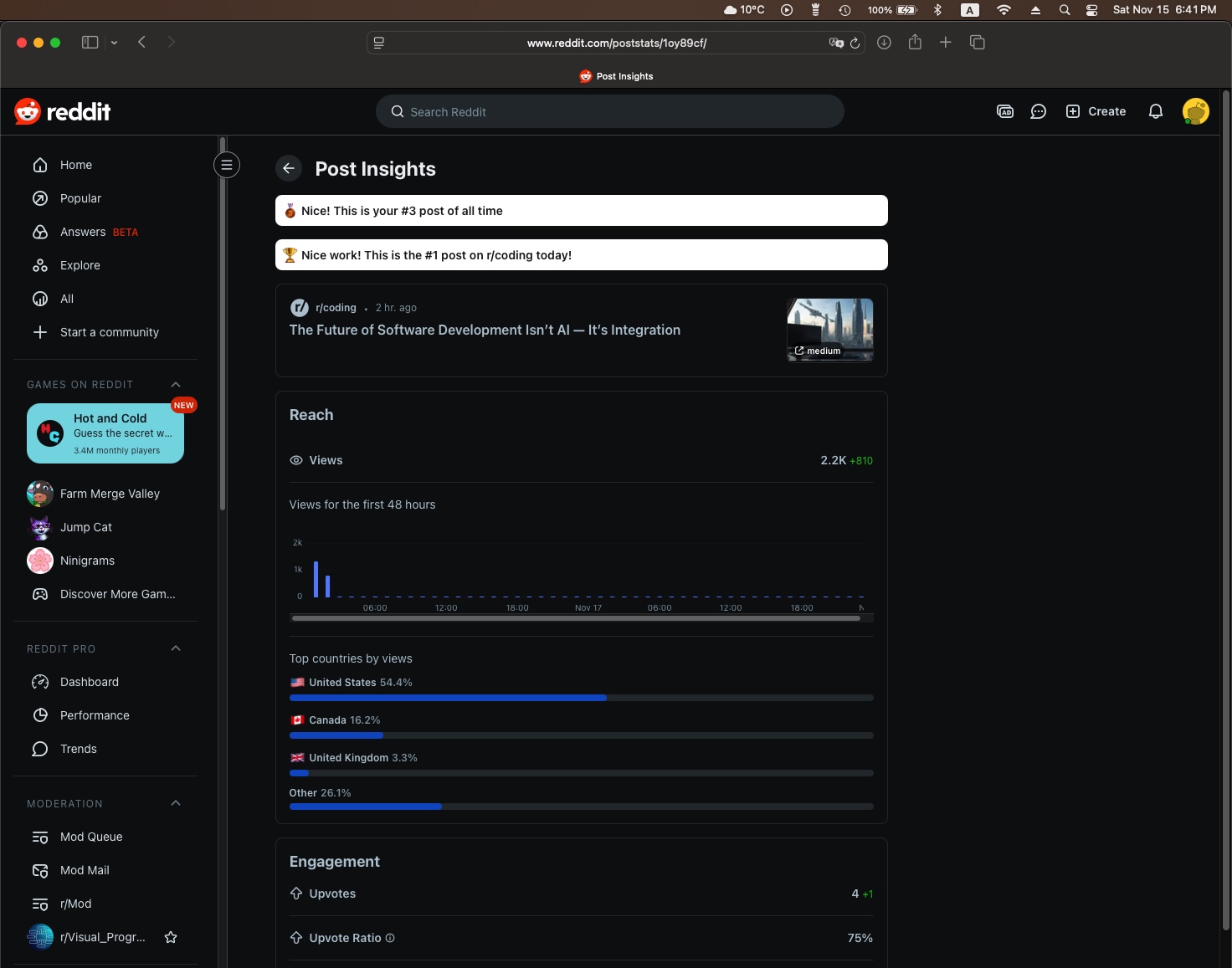Click the main page scrollbar

pos(1225,510)
